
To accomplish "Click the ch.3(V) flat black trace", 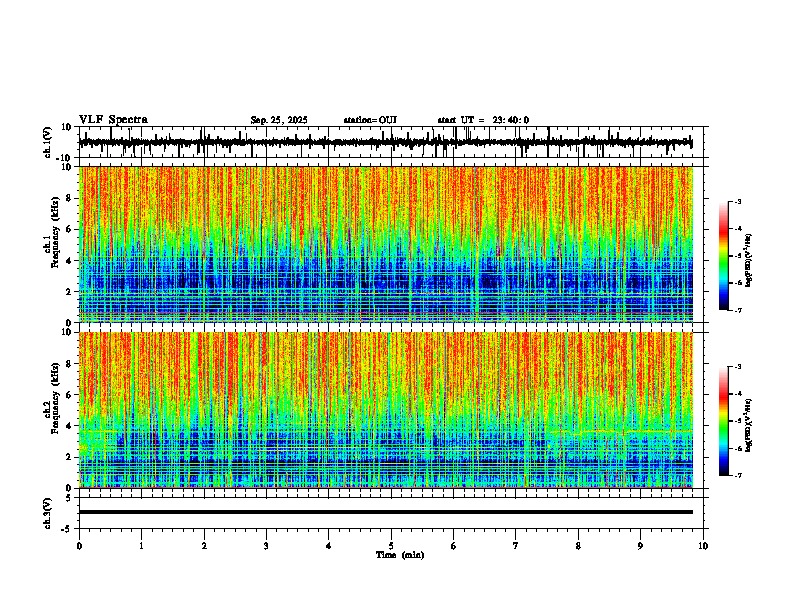I will click(386, 512).
